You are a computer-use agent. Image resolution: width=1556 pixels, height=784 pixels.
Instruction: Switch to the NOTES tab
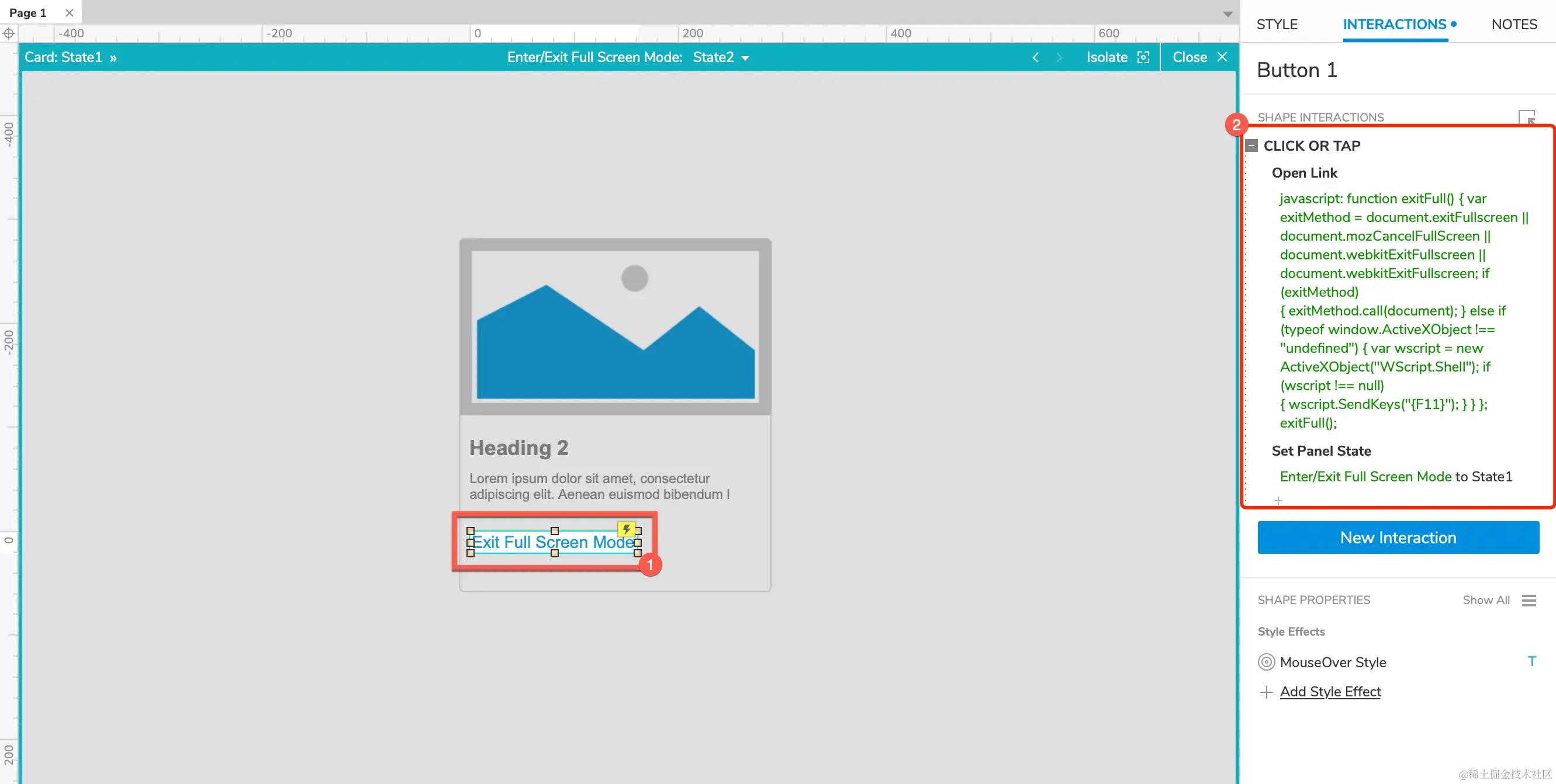click(1514, 24)
